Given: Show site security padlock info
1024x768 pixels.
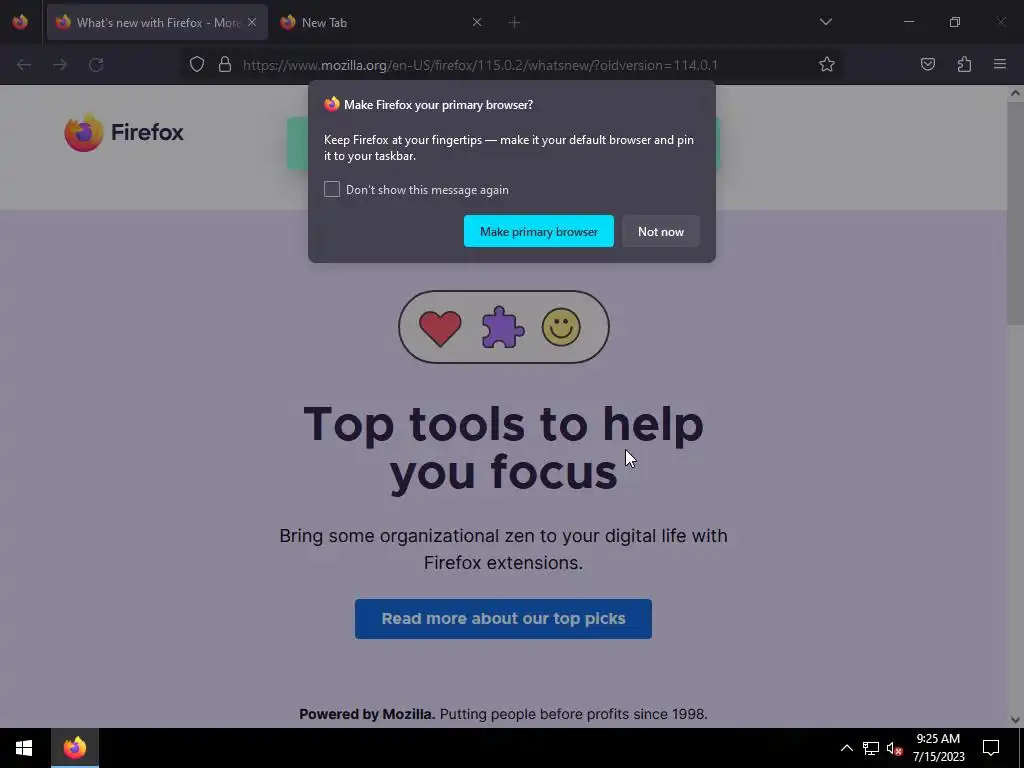Looking at the screenshot, I should 225,65.
